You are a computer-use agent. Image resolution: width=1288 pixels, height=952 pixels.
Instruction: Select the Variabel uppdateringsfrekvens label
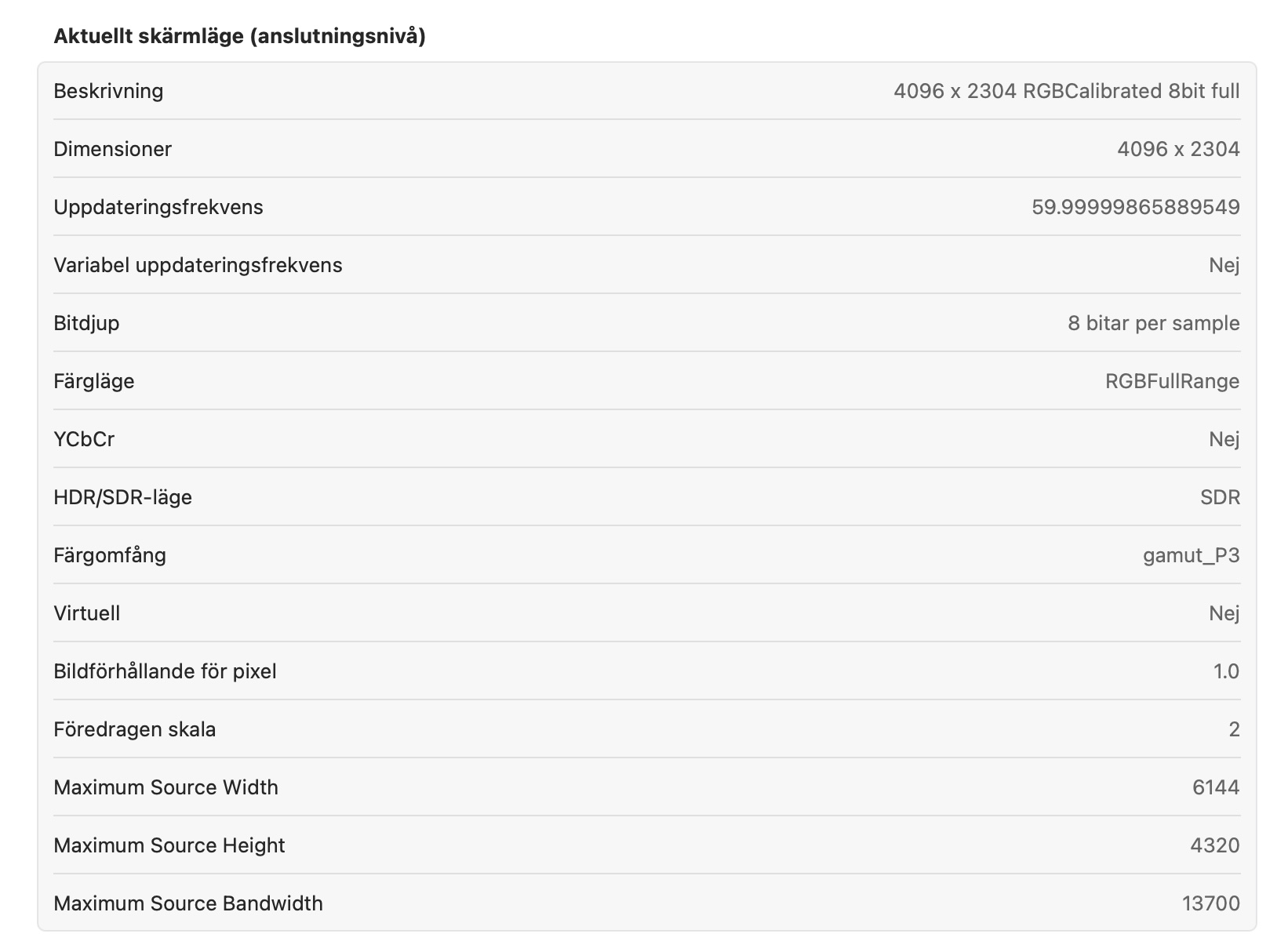198,265
